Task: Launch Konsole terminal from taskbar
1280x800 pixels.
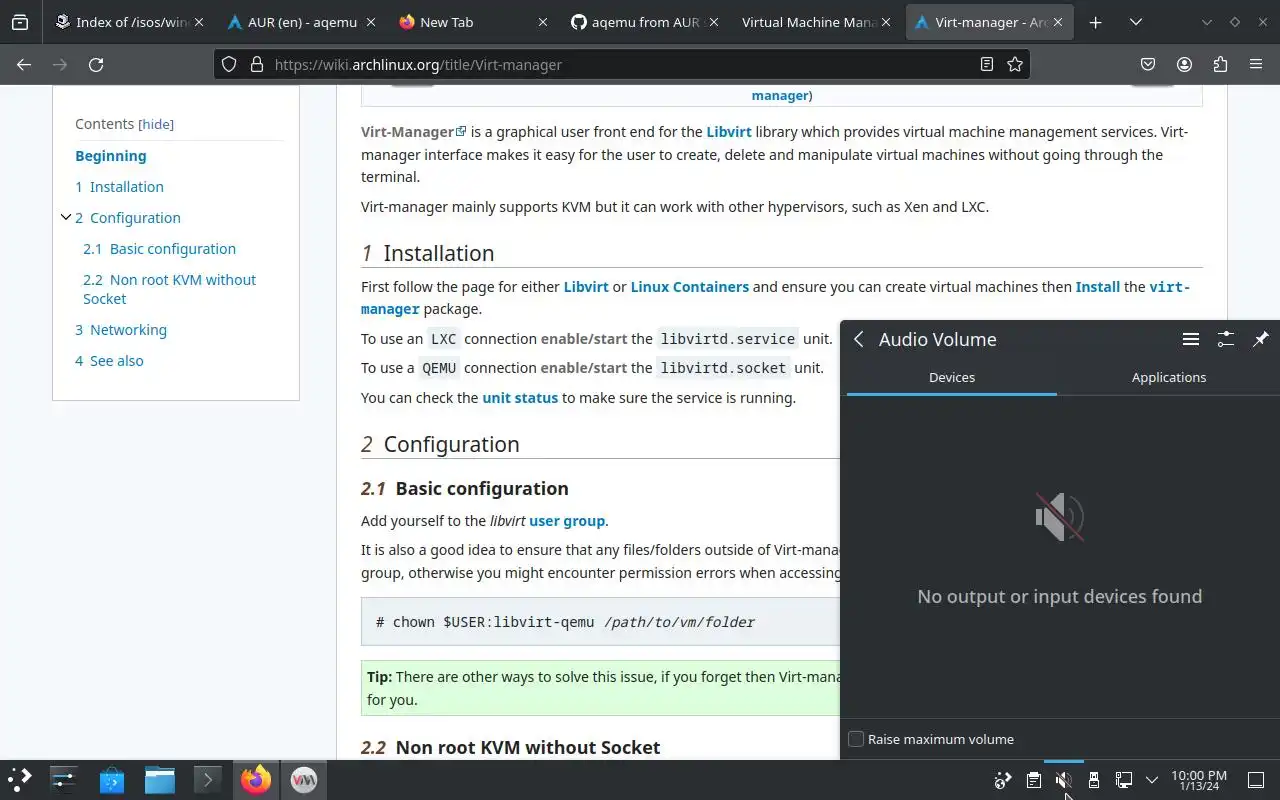Action: 208,780
